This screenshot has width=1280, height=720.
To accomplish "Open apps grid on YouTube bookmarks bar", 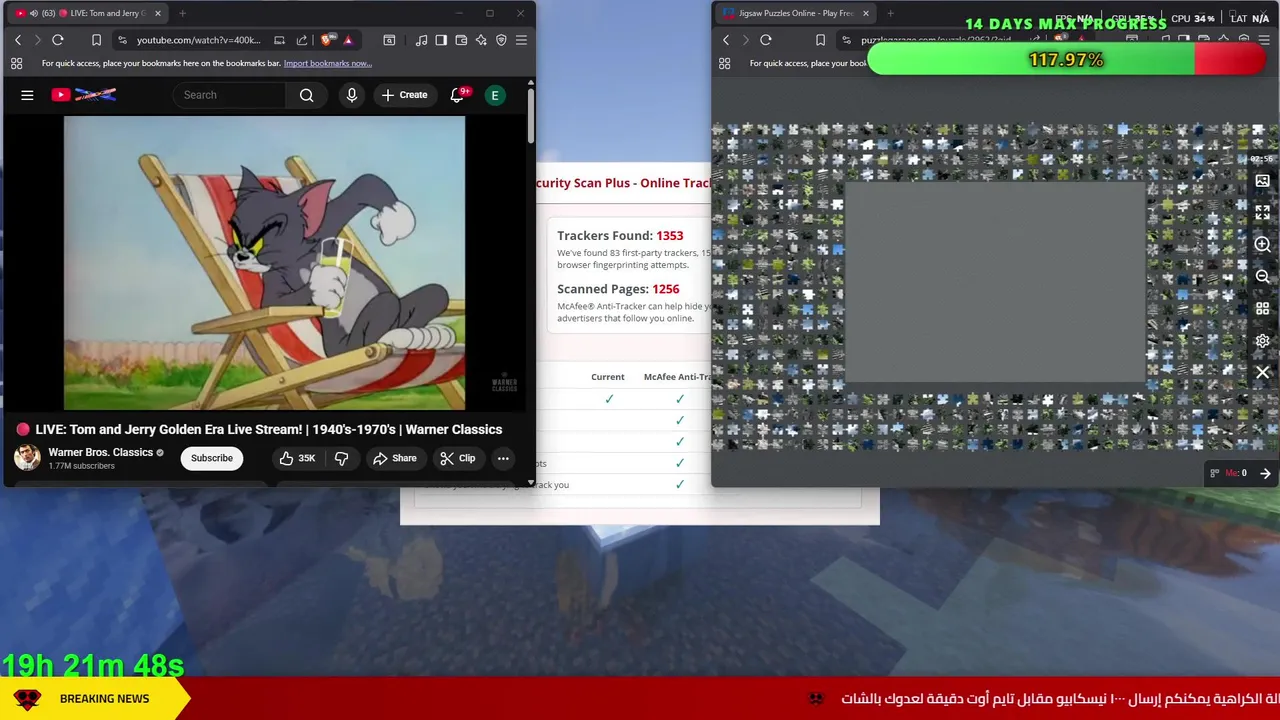I will pos(16,63).
